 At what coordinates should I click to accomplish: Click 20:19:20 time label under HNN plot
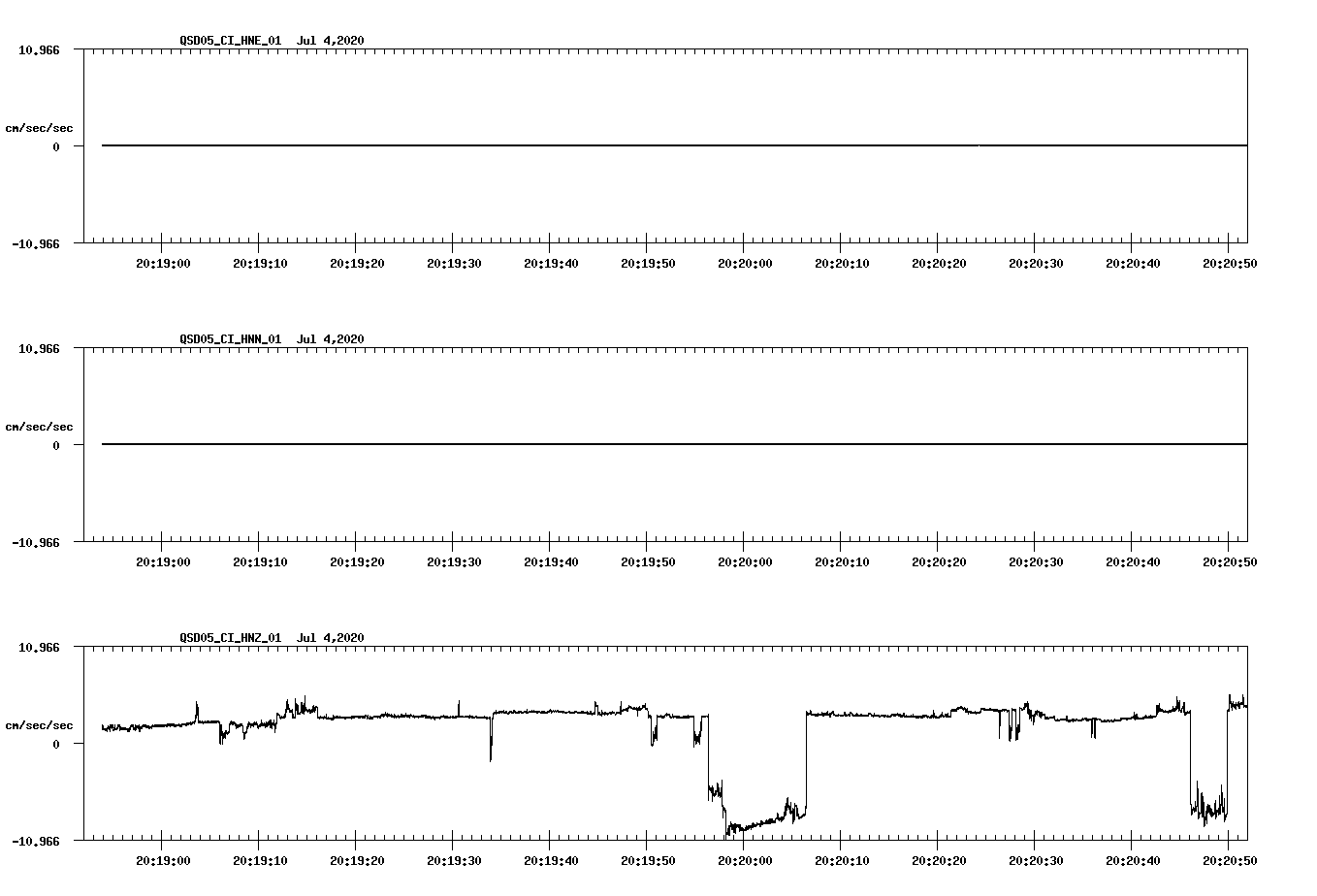356,561
